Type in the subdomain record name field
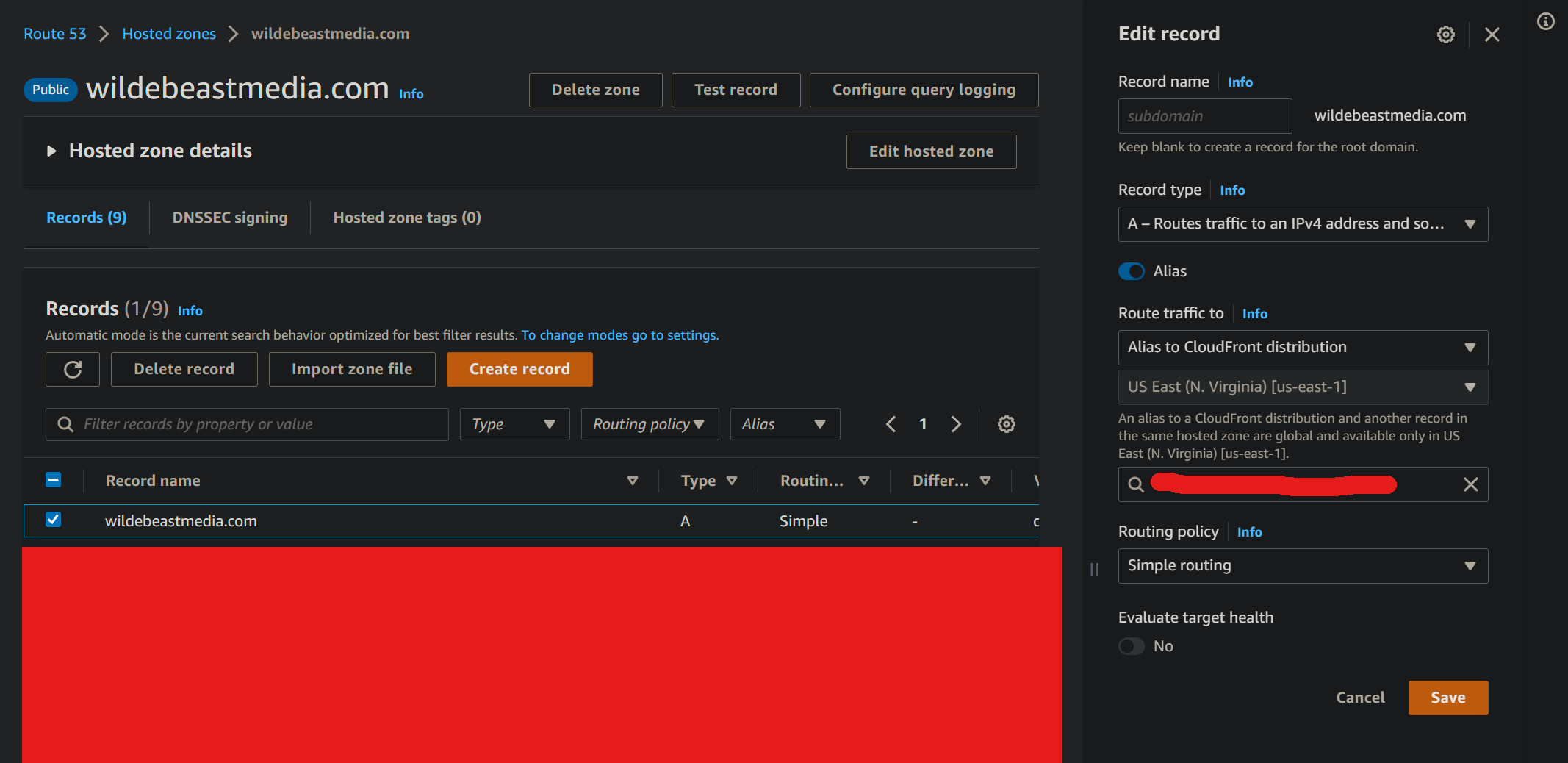This screenshot has width=1568, height=763. [1204, 116]
